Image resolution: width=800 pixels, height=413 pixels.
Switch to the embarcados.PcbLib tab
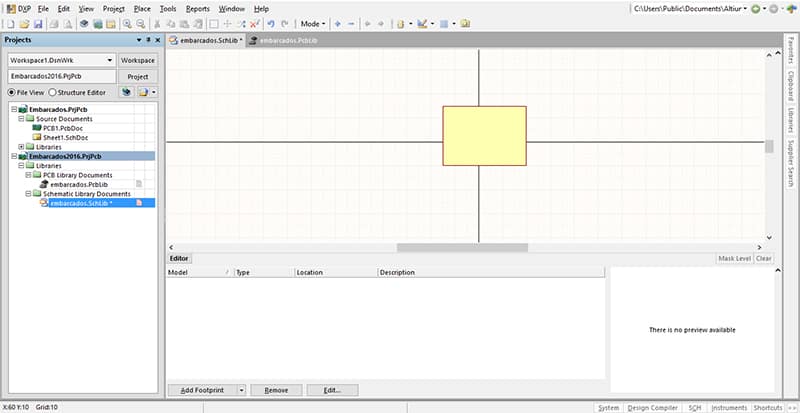coord(284,40)
